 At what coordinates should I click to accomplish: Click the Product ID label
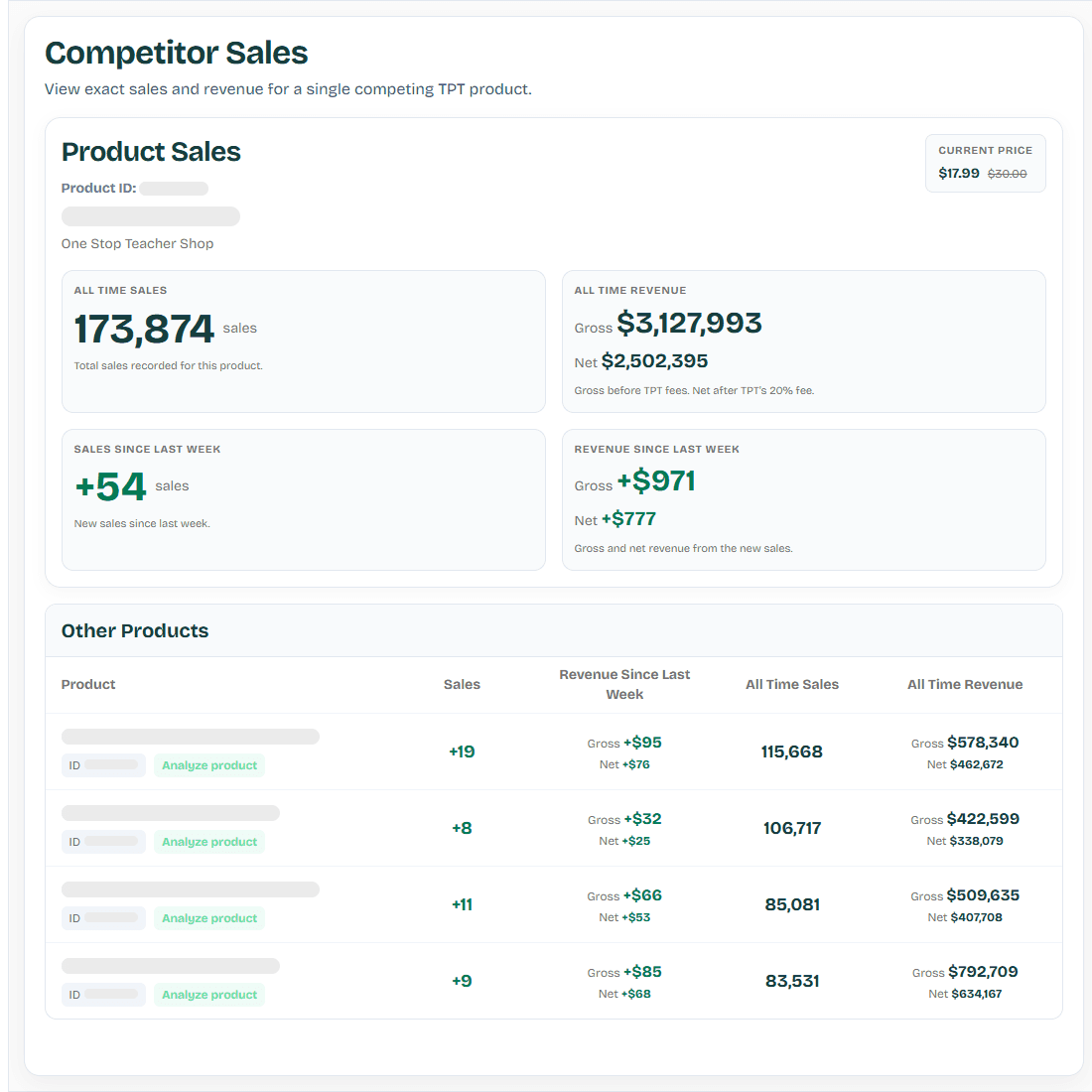coord(98,188)
